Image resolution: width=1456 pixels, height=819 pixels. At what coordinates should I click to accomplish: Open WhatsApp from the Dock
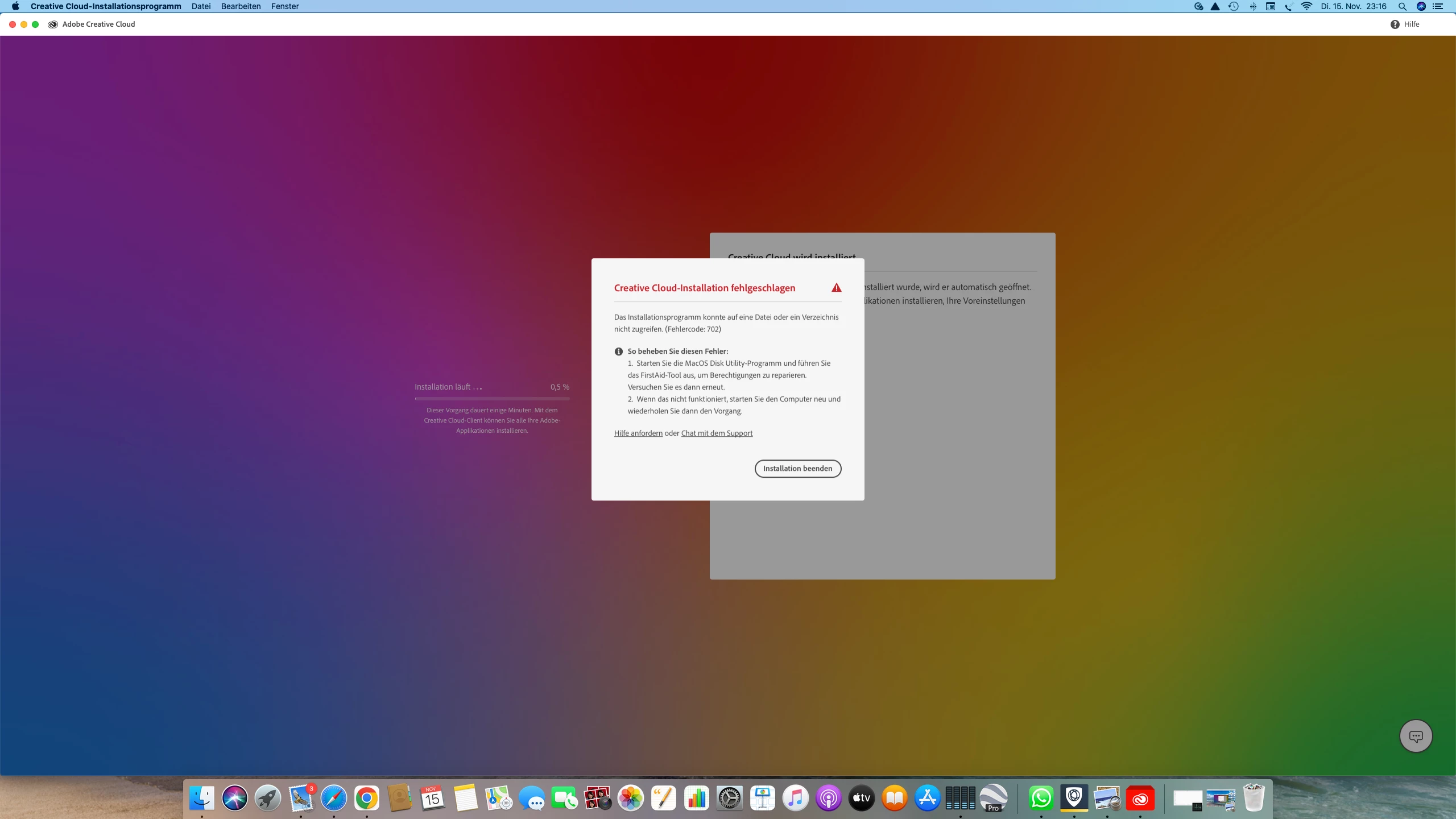pyautogui.click(x=1041, y=799)
